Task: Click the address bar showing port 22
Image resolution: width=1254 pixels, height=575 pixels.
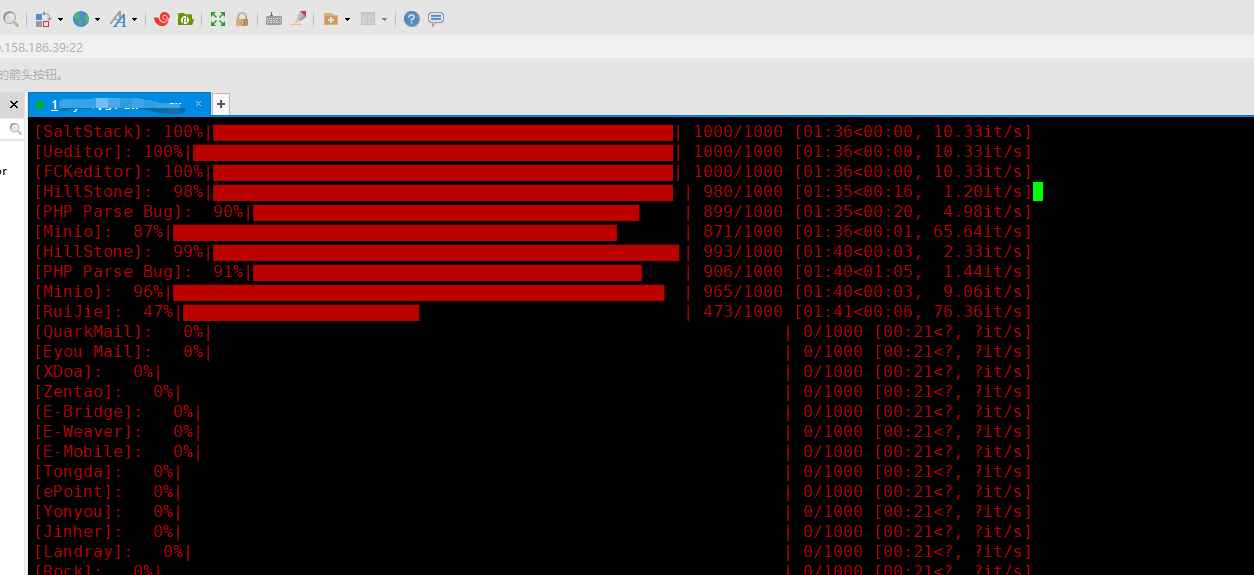Action: (627, 47)
